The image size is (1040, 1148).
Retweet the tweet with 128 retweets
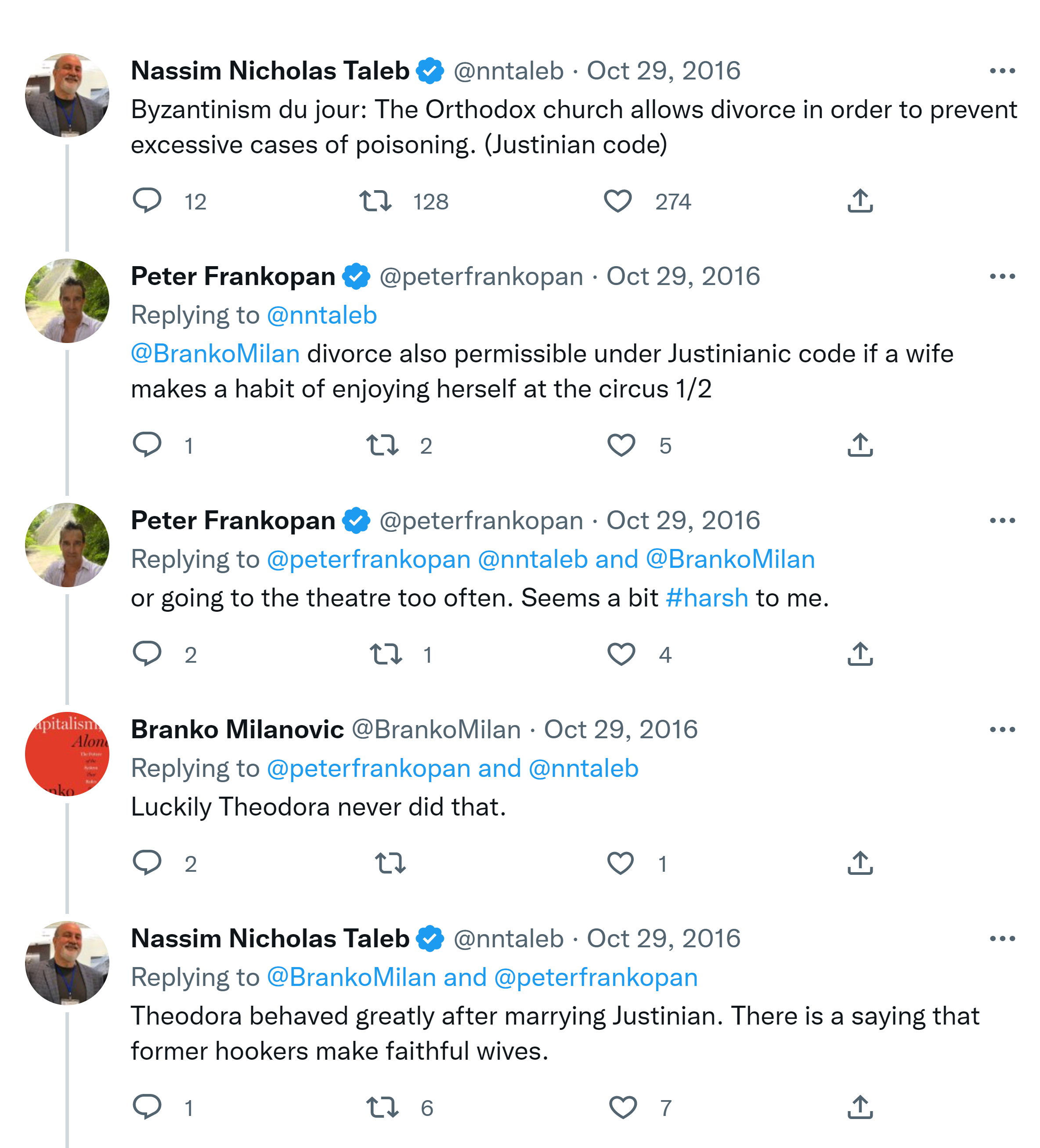(x=376, y=201)
